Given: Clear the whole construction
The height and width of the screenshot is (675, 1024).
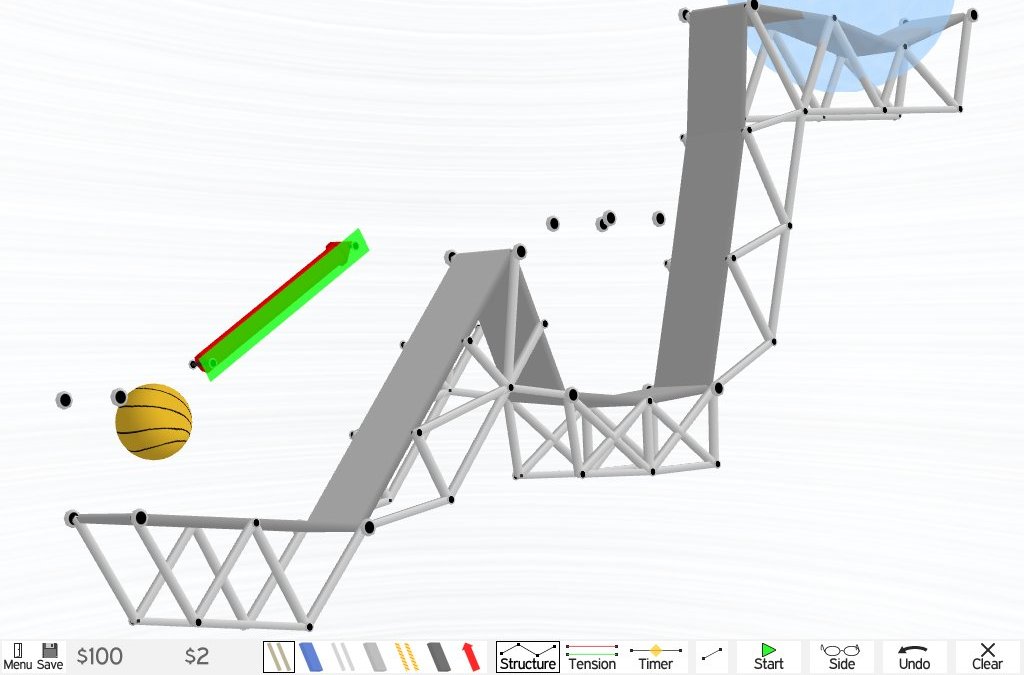Looking at the screenshot, I should pos(987,657).
